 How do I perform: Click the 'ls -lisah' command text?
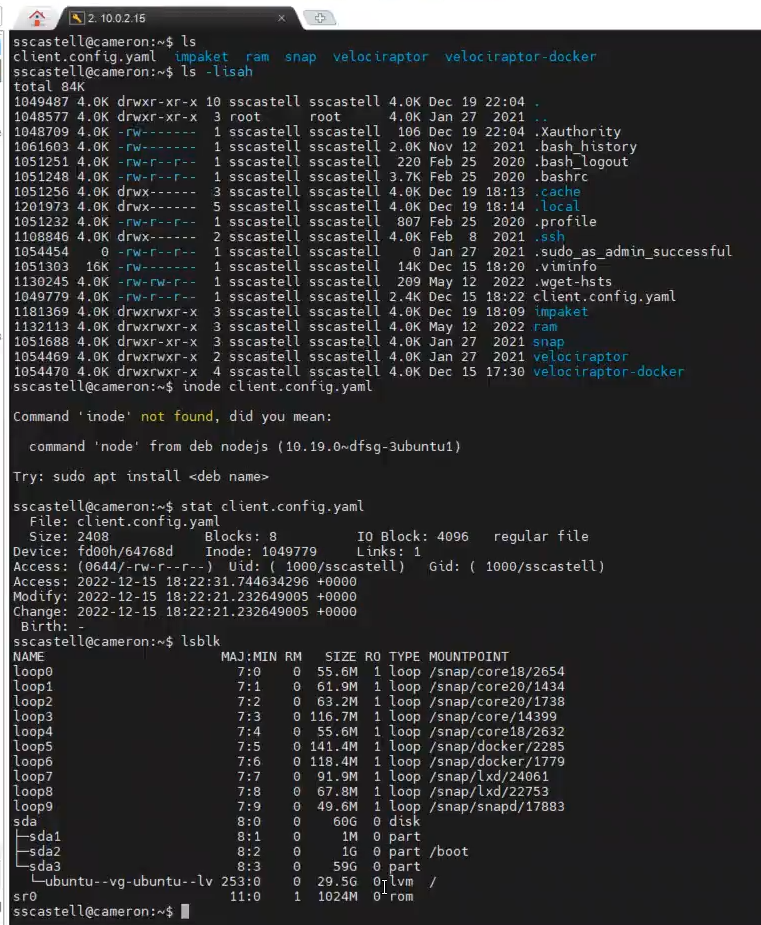pos(217,71)
